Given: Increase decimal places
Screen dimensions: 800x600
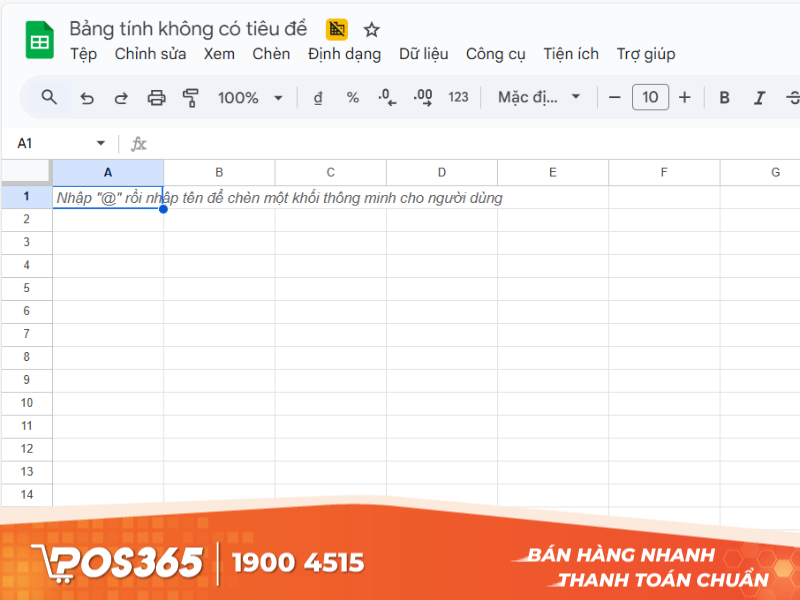Looking at the screenshot, I should tap(422, 97).
